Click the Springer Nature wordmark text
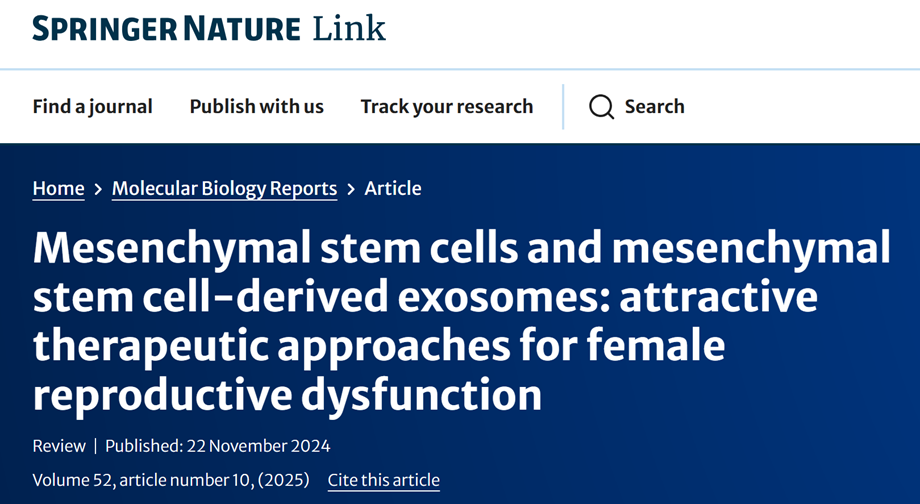920x504 pixels. tap(167, 29)
